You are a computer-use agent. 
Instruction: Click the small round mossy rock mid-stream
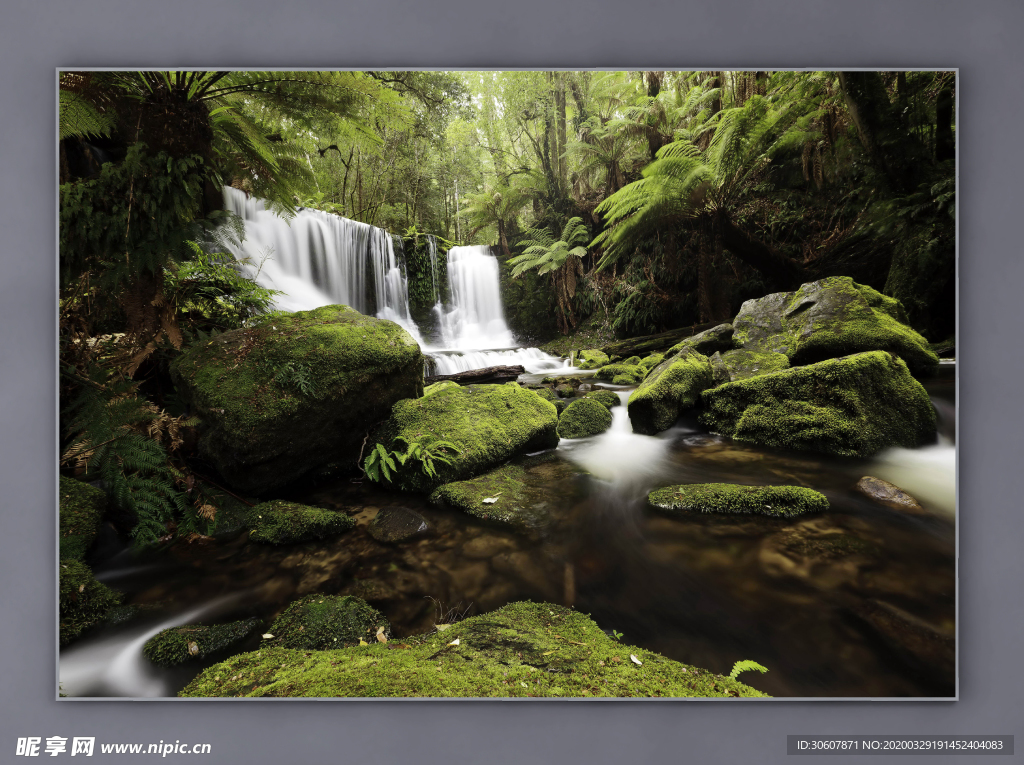[584, 417]
